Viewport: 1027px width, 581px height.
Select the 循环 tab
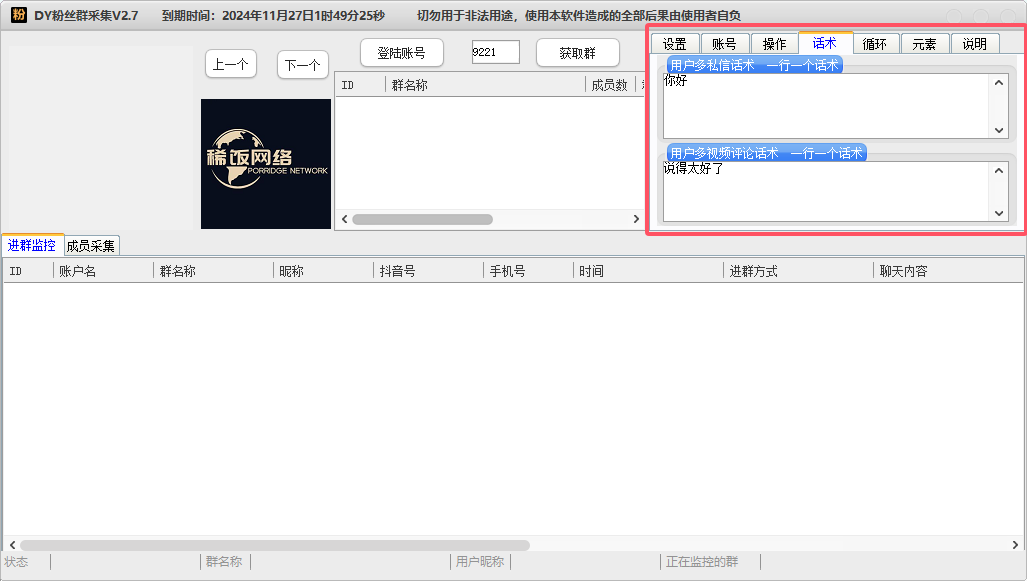pos(874,44)
